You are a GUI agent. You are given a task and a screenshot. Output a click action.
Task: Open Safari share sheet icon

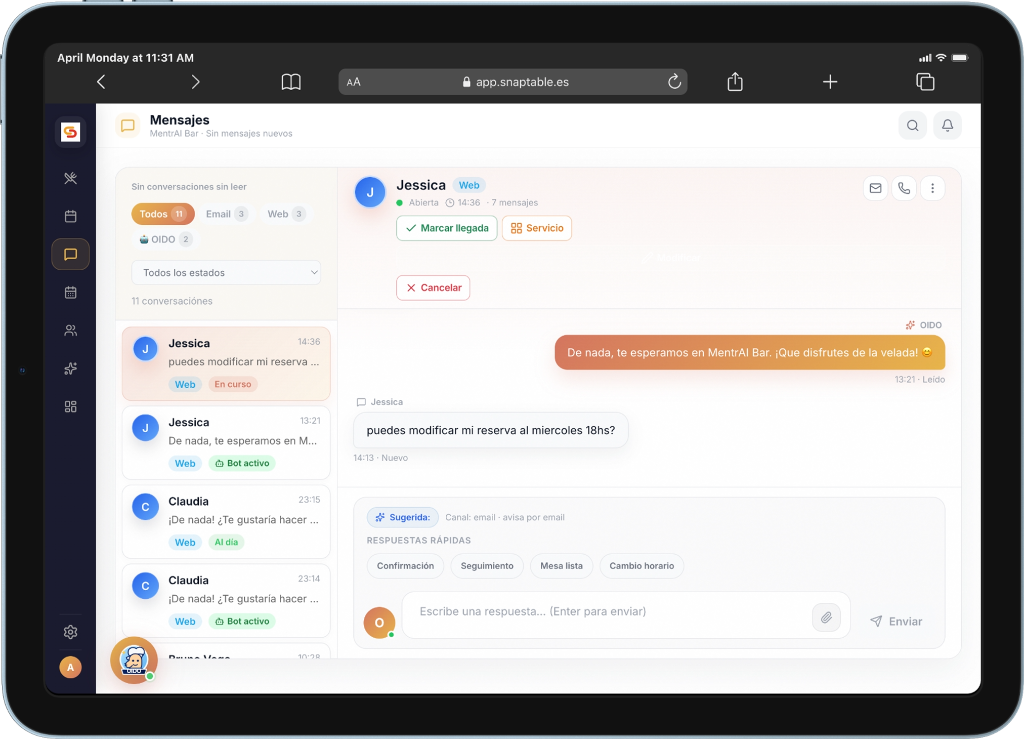735,82
